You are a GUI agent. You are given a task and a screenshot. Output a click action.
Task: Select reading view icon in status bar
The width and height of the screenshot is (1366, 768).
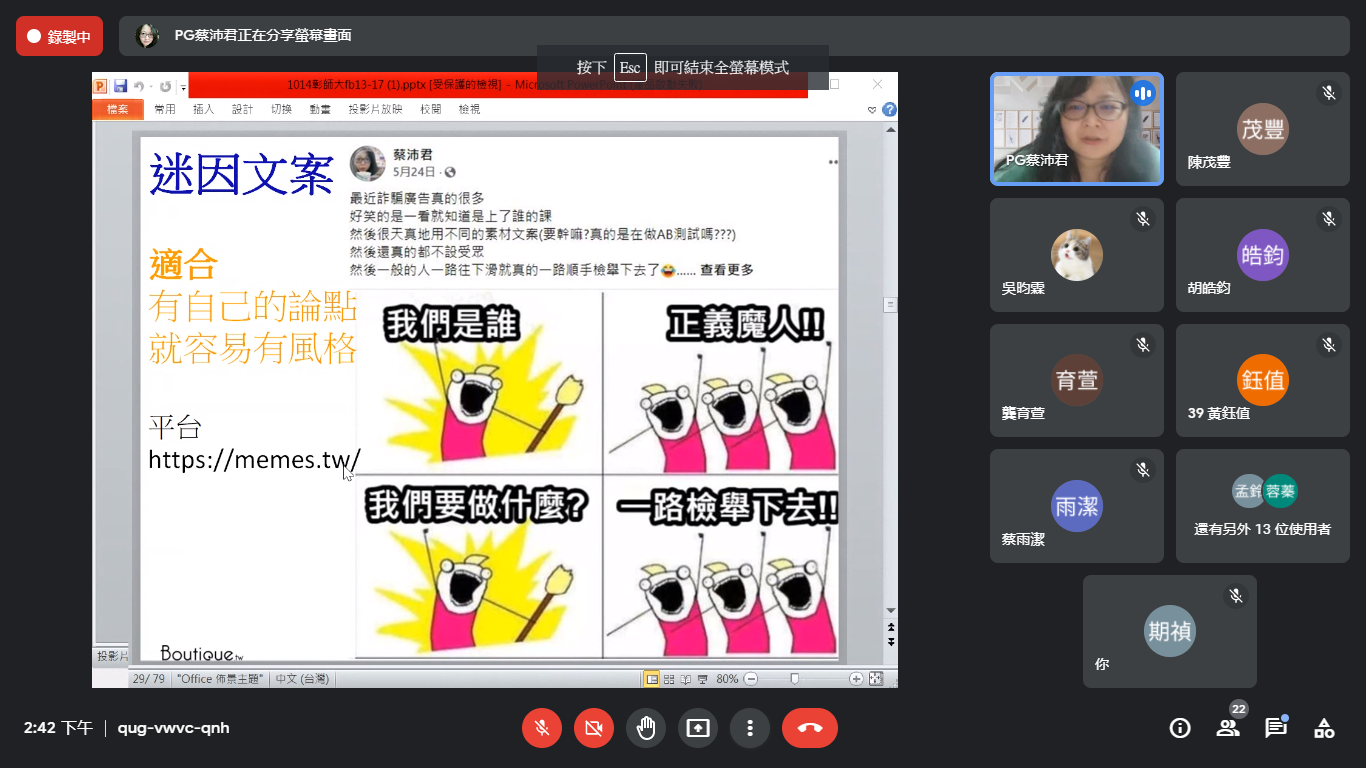coord(685,679)
